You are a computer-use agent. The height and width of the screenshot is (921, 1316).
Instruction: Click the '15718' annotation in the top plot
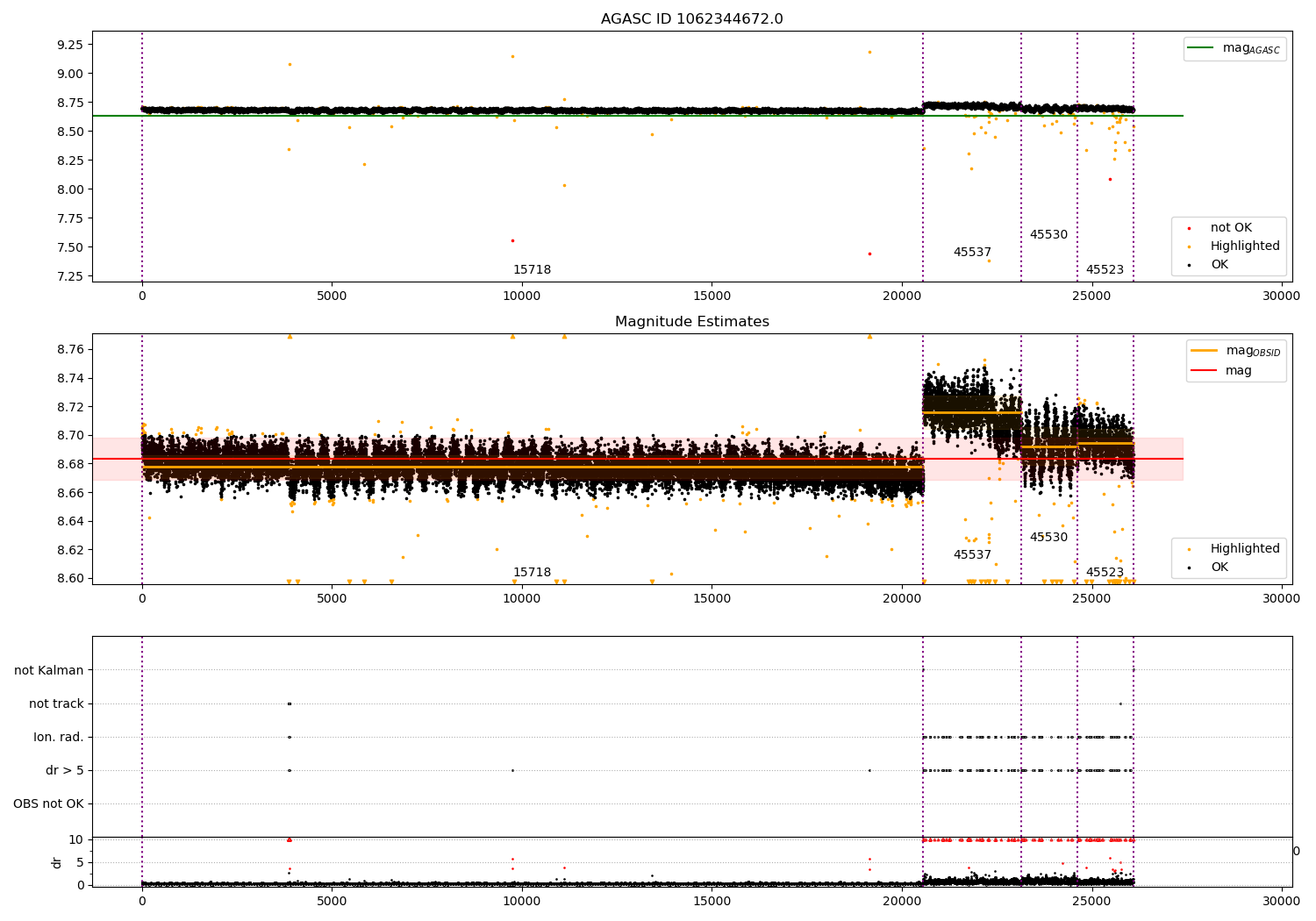click(x=532, y=270)
